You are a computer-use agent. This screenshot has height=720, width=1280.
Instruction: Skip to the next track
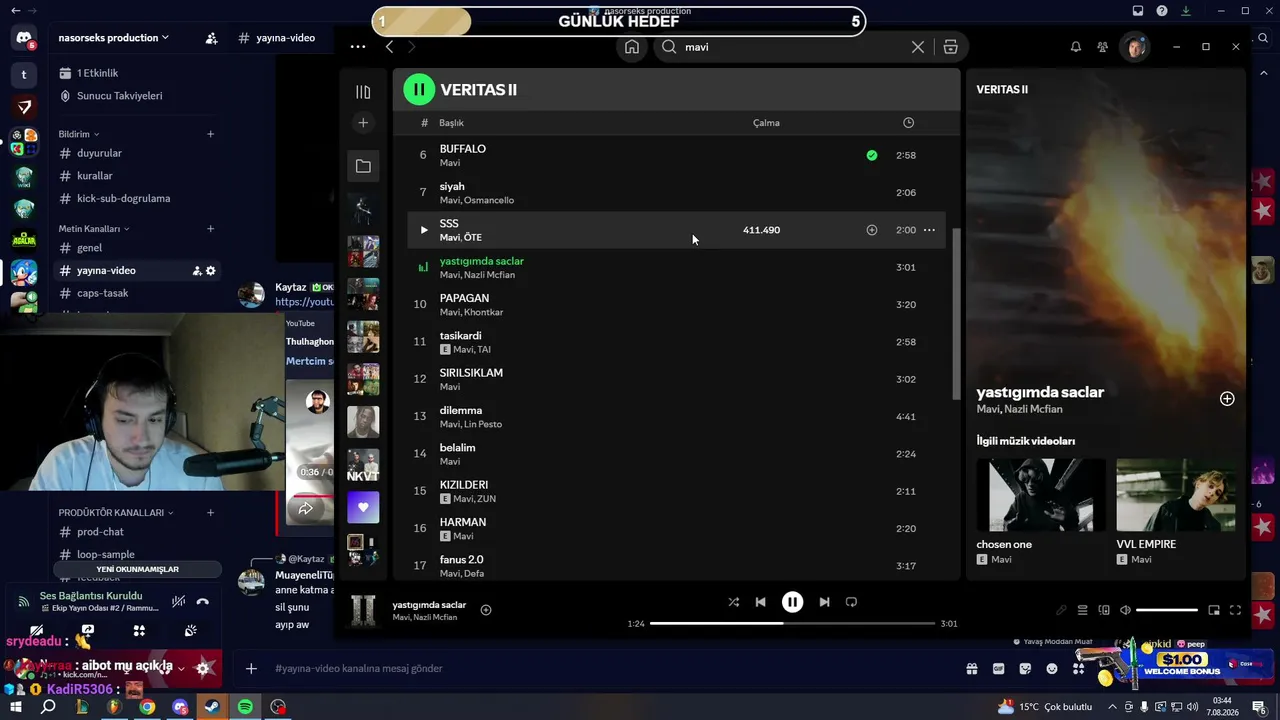point(824,602)
